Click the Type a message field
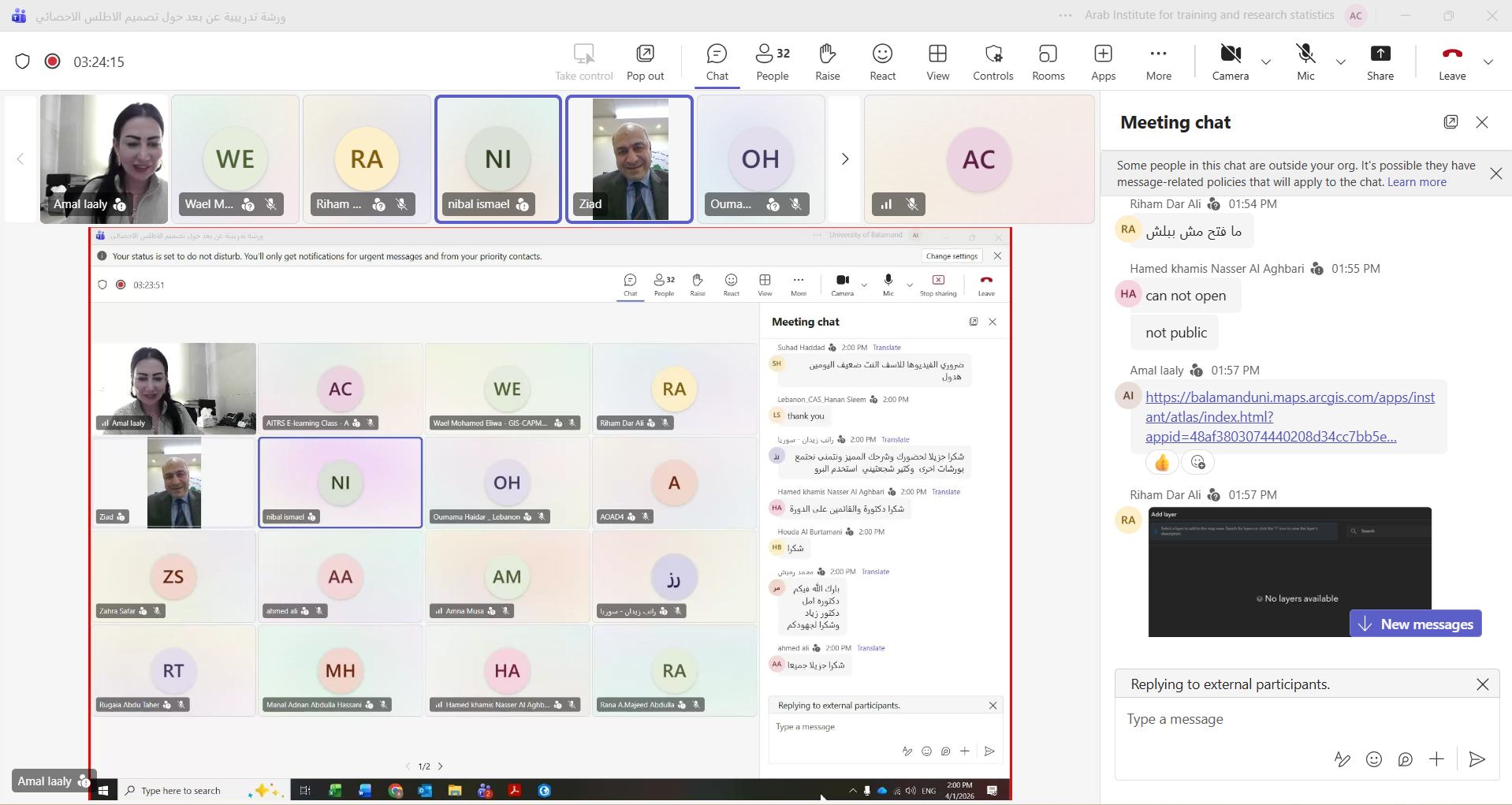Image resolution: width=1512 pixels, height=805 pixels. tap(1293, 719)
